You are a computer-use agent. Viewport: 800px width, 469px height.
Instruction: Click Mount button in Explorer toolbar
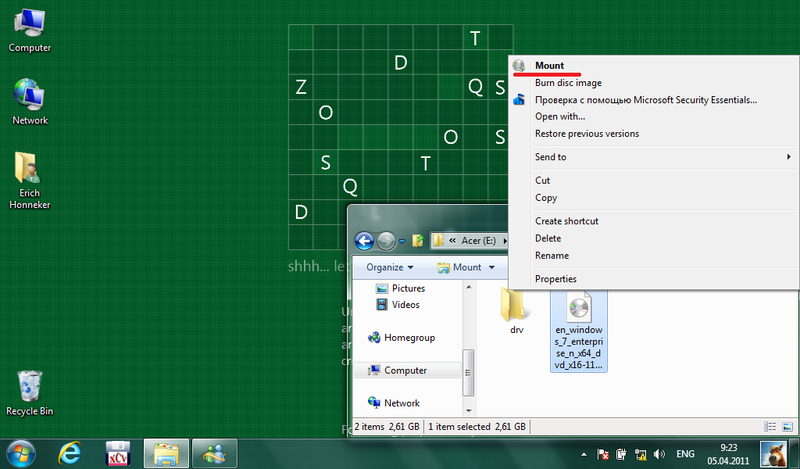(460, 267)
